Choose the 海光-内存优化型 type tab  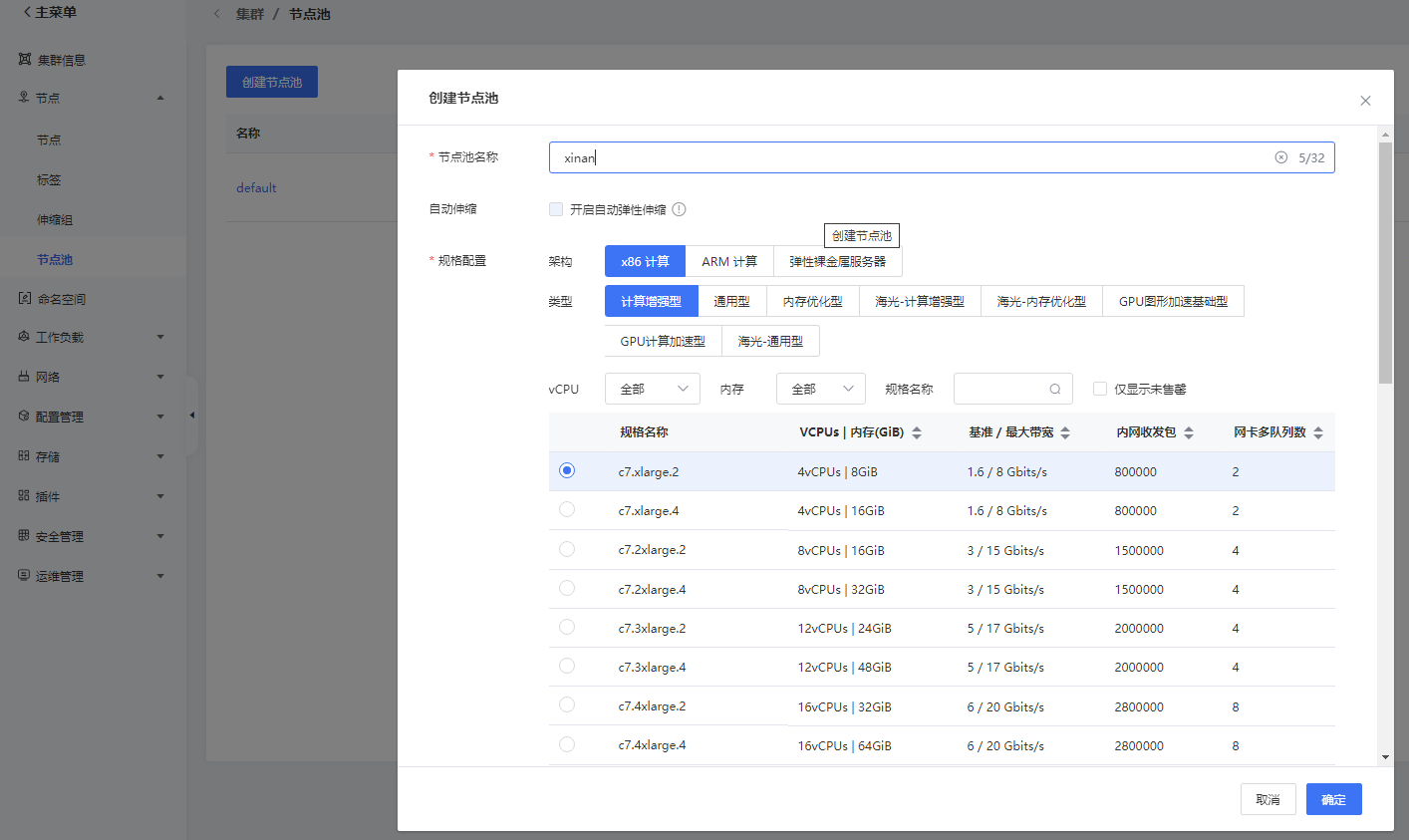tap(1041, 301)
